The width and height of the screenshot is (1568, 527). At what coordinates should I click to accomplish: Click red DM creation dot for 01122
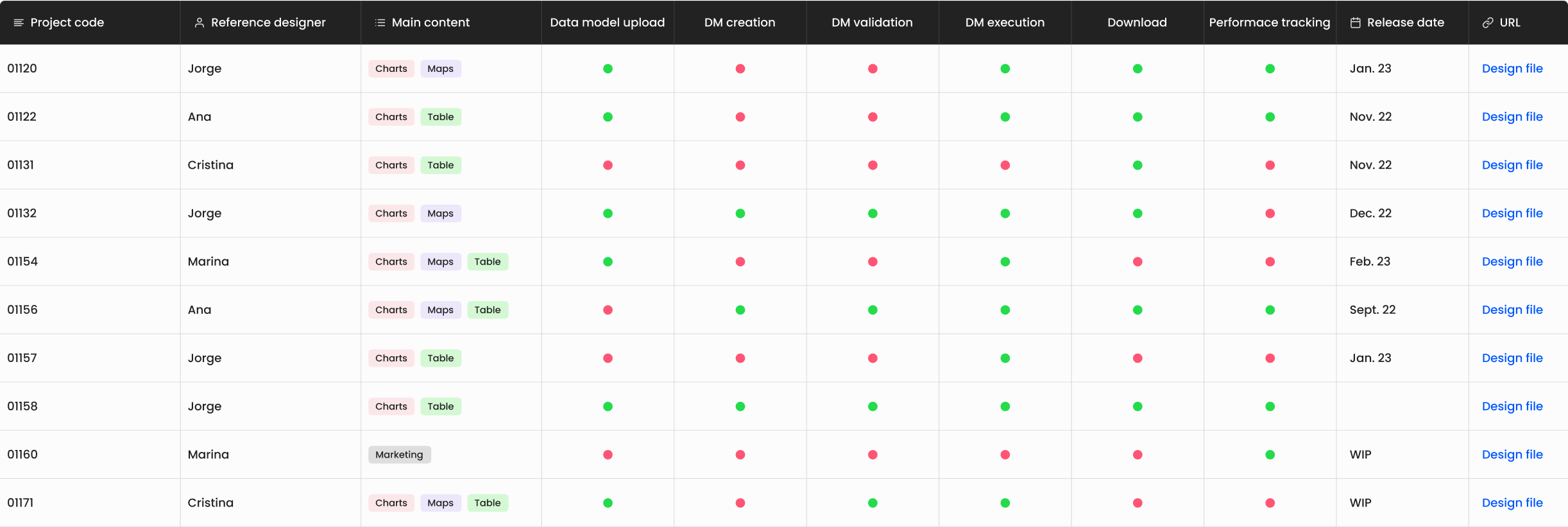740,117
